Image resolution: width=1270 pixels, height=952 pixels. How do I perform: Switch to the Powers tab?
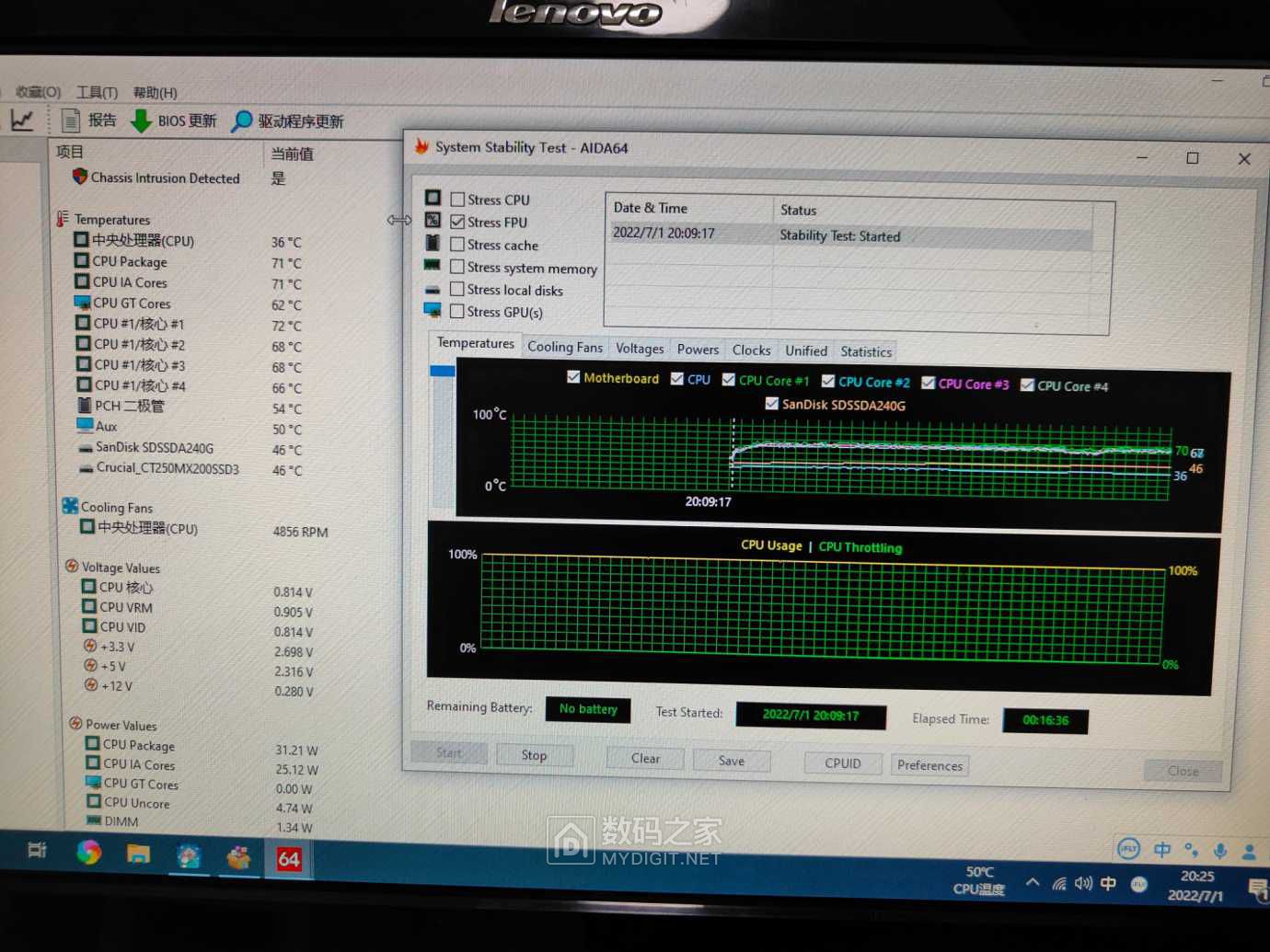pos(698,350)
